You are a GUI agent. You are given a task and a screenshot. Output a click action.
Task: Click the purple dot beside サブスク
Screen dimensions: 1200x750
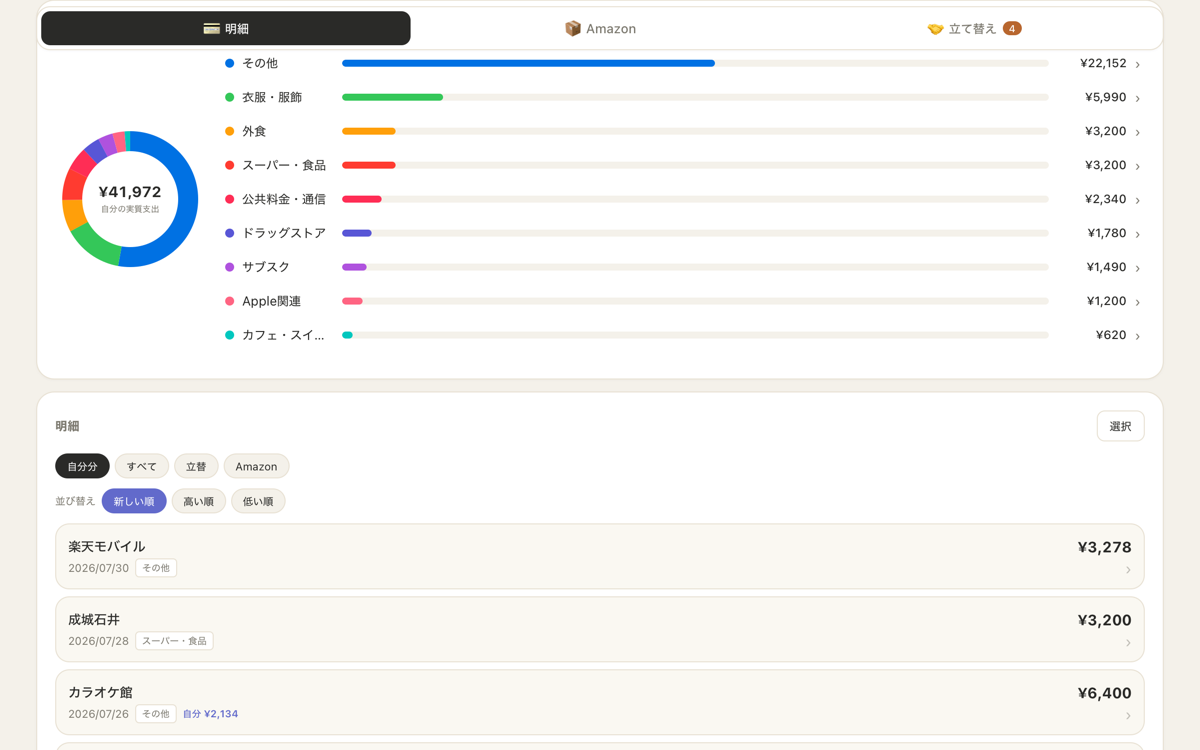pos(230,267)
